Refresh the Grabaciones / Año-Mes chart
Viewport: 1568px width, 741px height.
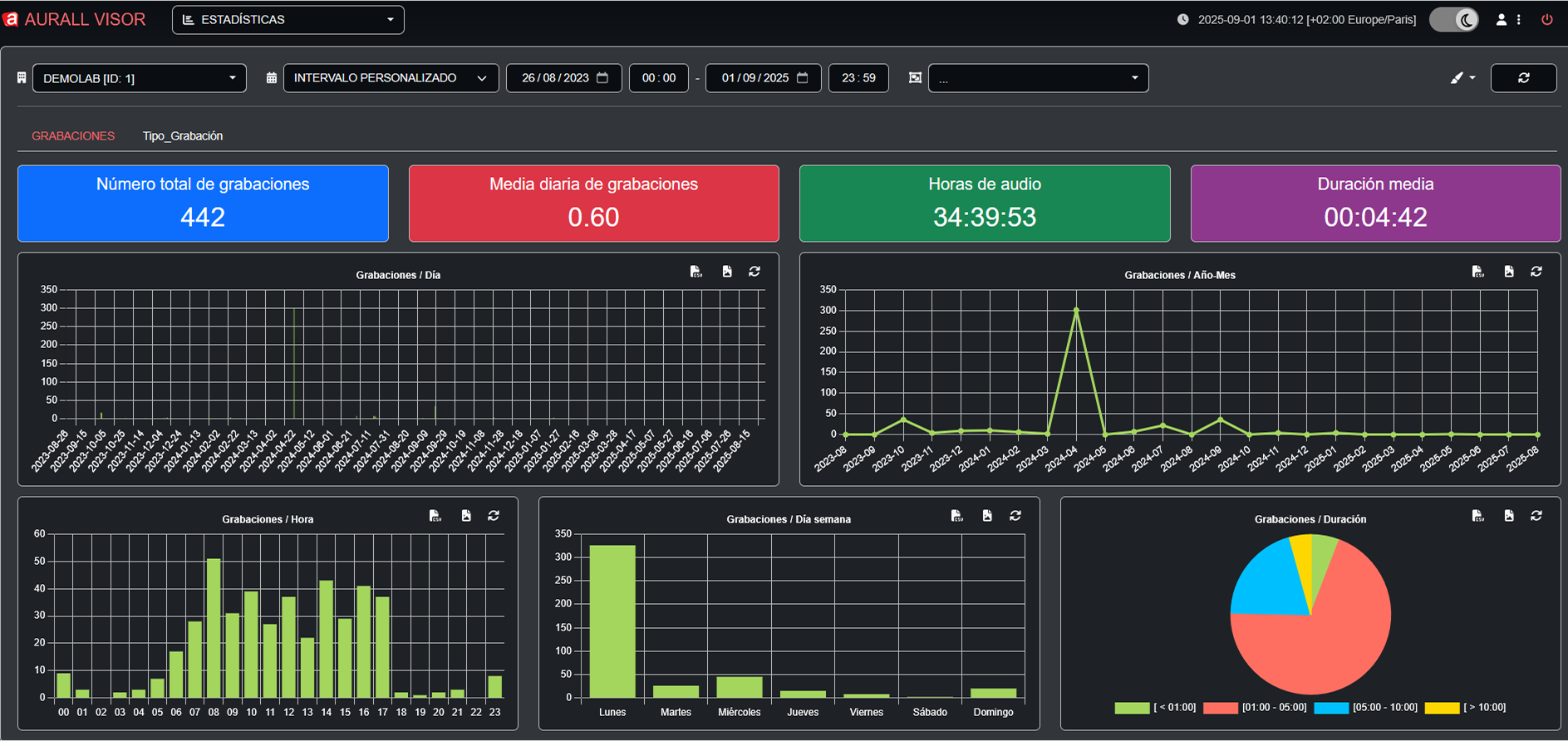(1536, 272)
